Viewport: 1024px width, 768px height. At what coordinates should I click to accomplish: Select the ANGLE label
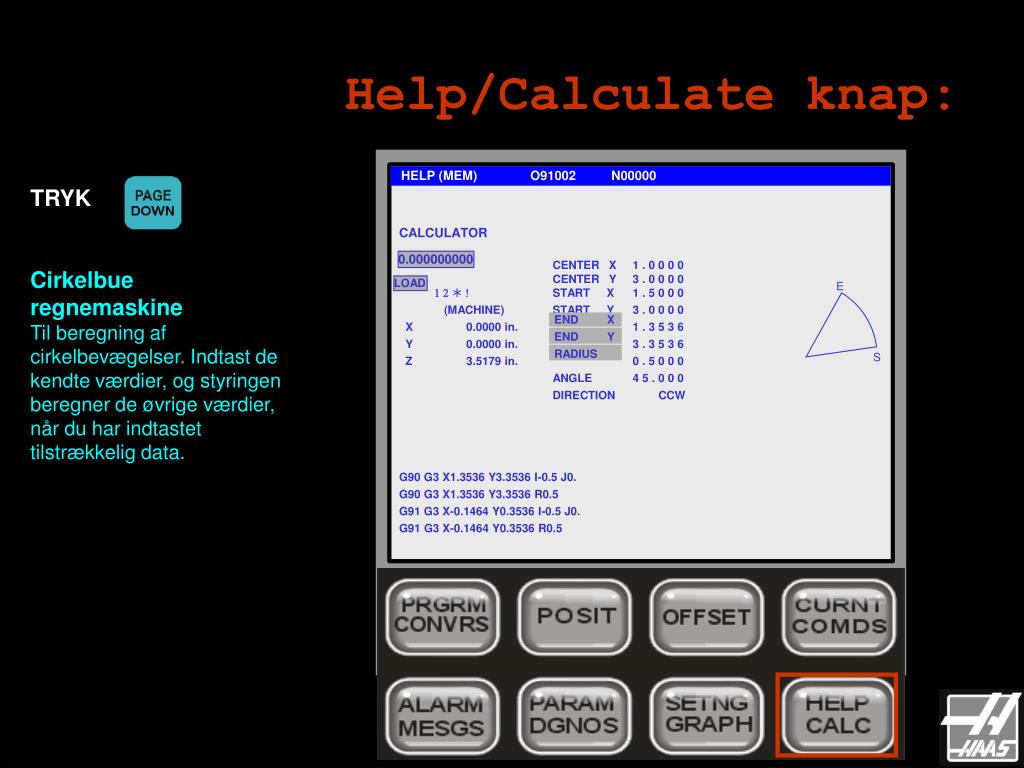572,378
